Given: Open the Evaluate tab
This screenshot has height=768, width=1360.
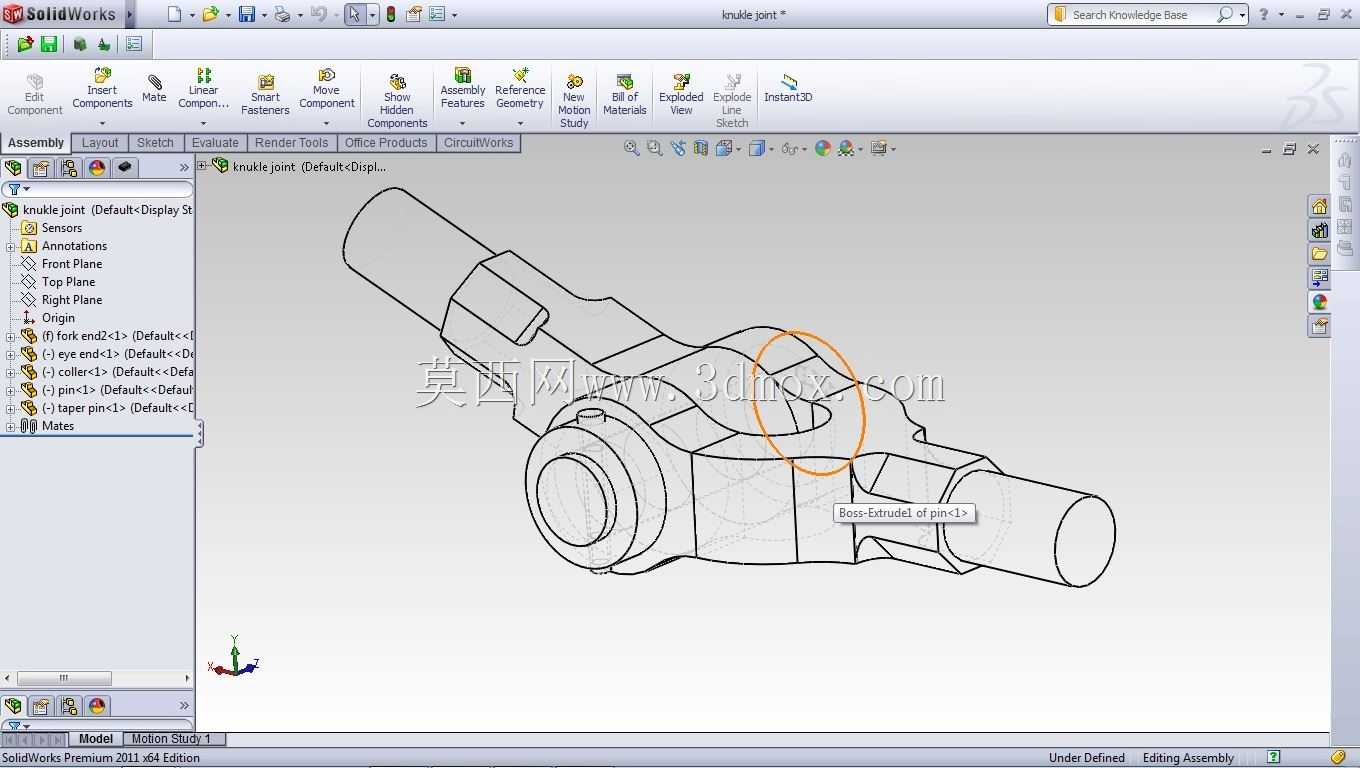Looking at the screenshot, I should click(x=215, y=143).
